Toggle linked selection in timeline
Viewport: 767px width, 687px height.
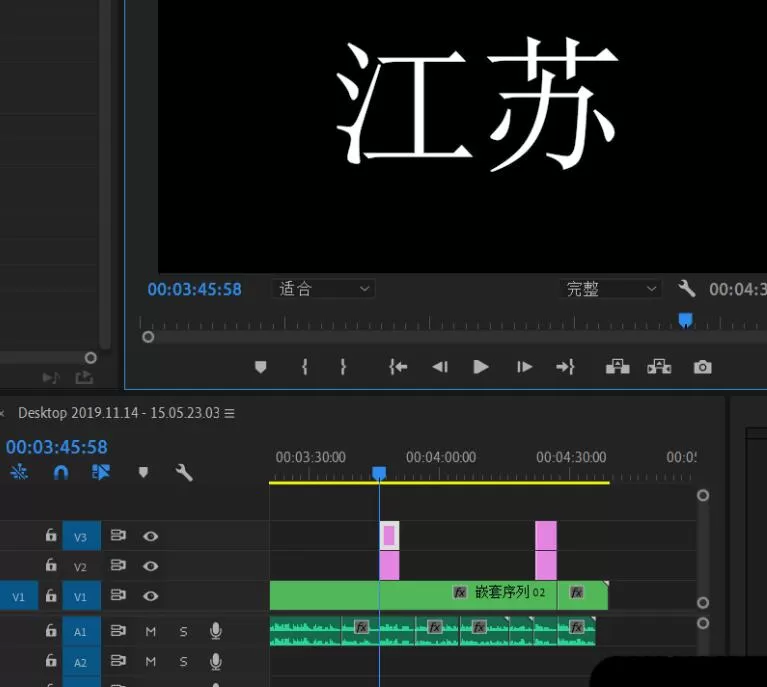point(101,472)
